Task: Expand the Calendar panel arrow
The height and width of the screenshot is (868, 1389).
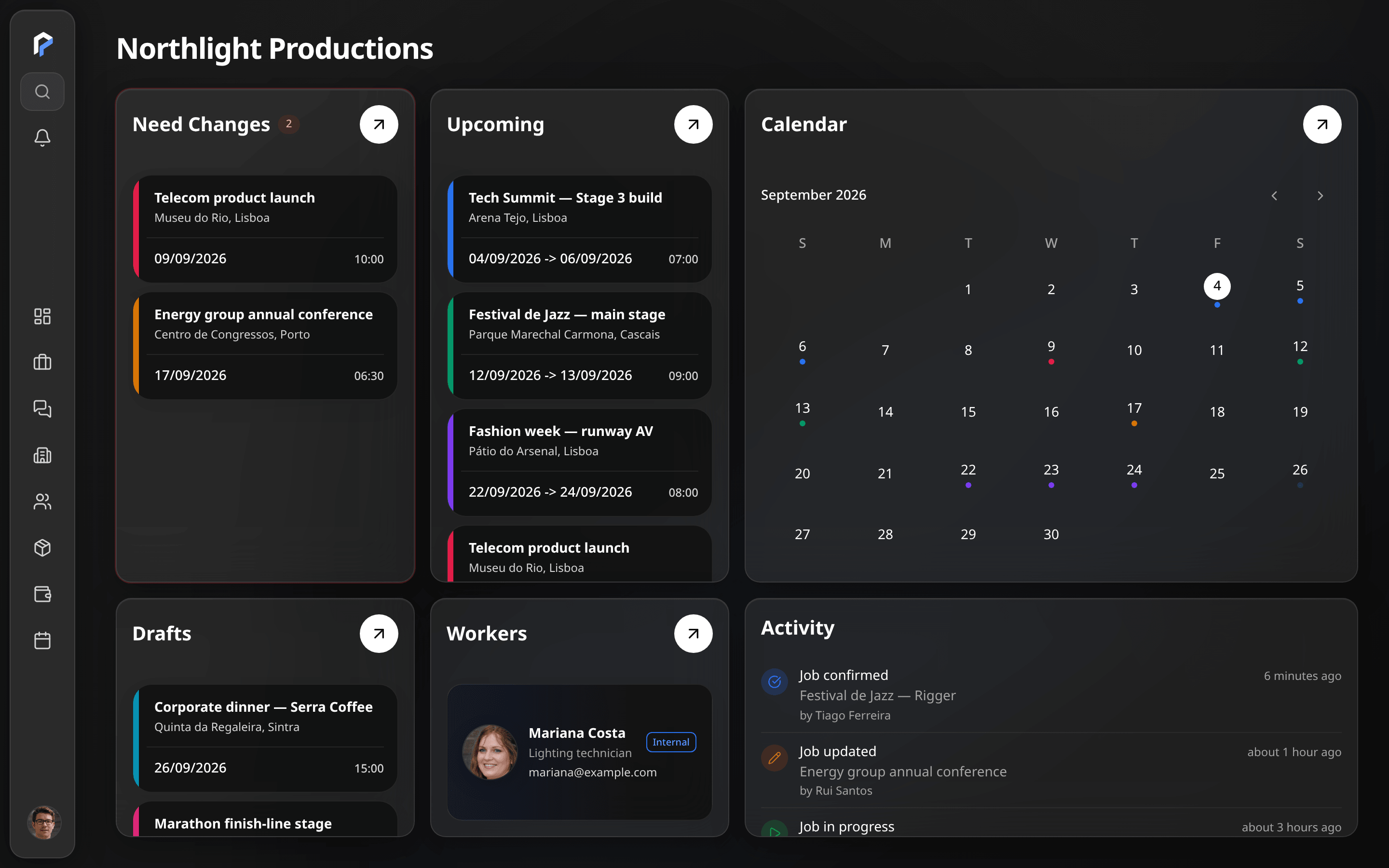Action: 1322,124
